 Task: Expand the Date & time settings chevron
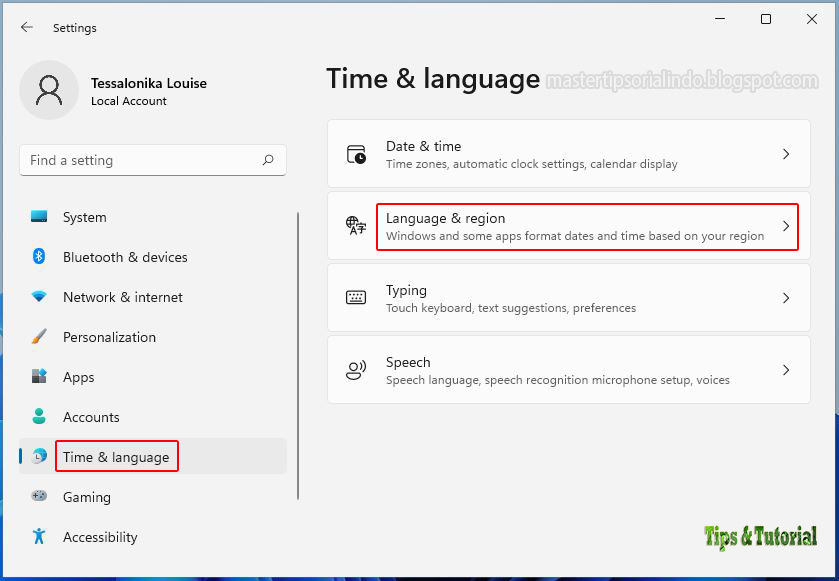coord(786,153)
